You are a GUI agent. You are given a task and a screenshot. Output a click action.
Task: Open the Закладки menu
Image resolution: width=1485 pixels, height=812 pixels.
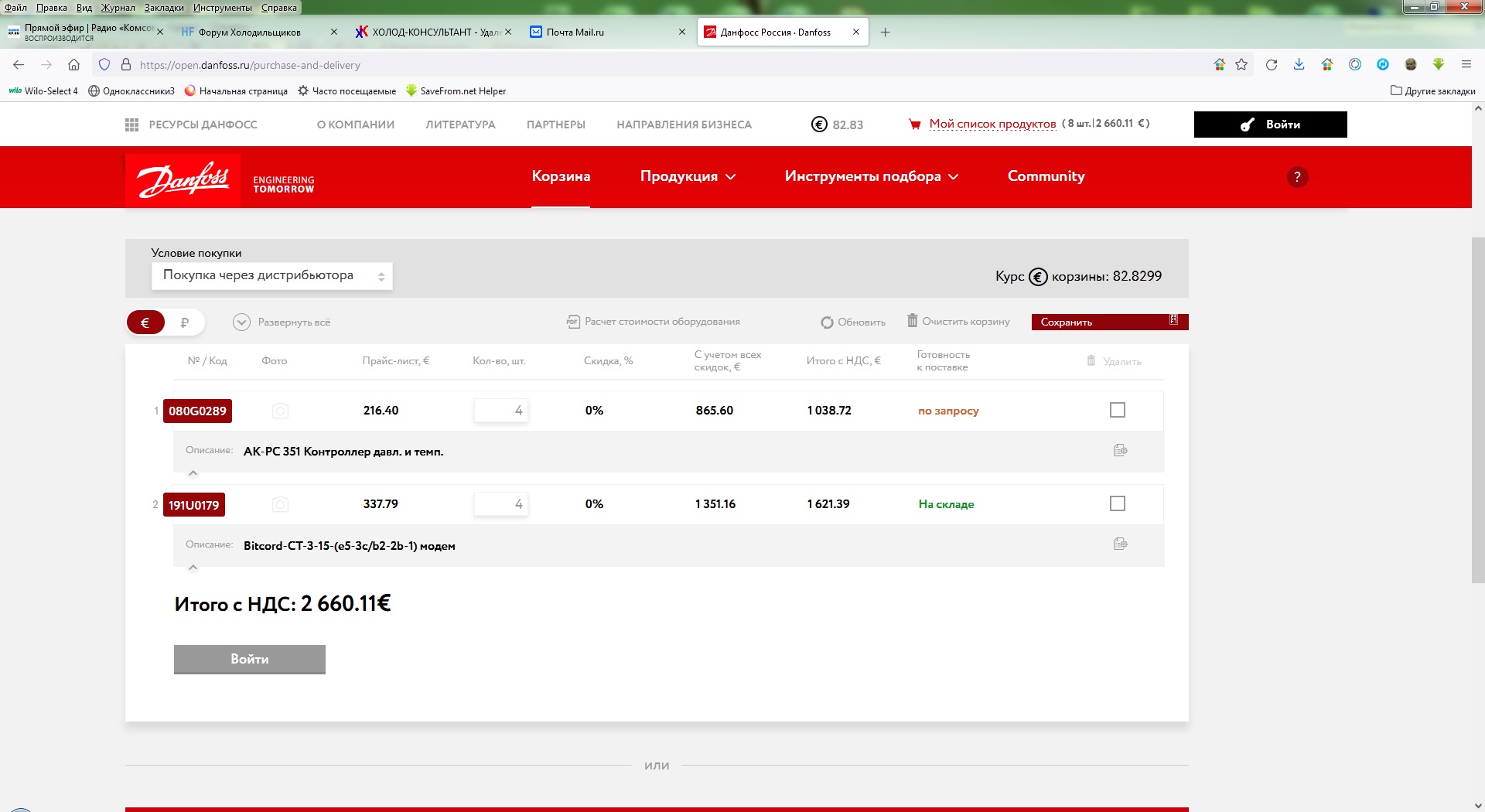click(x=164, y=8)
